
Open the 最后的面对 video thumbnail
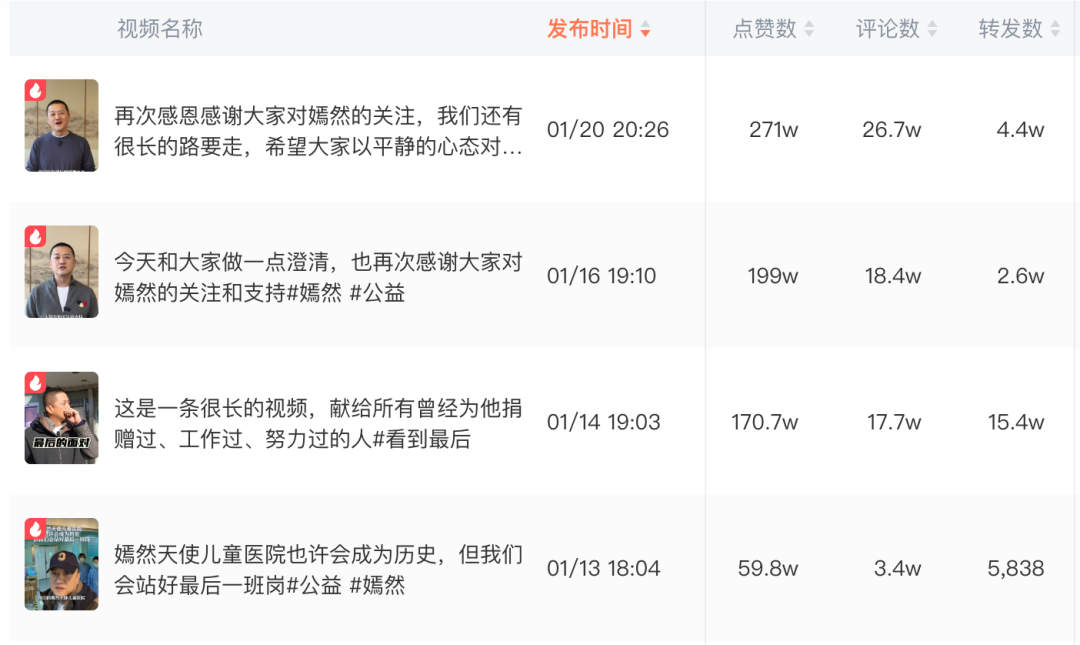click(x=62, y=418)
